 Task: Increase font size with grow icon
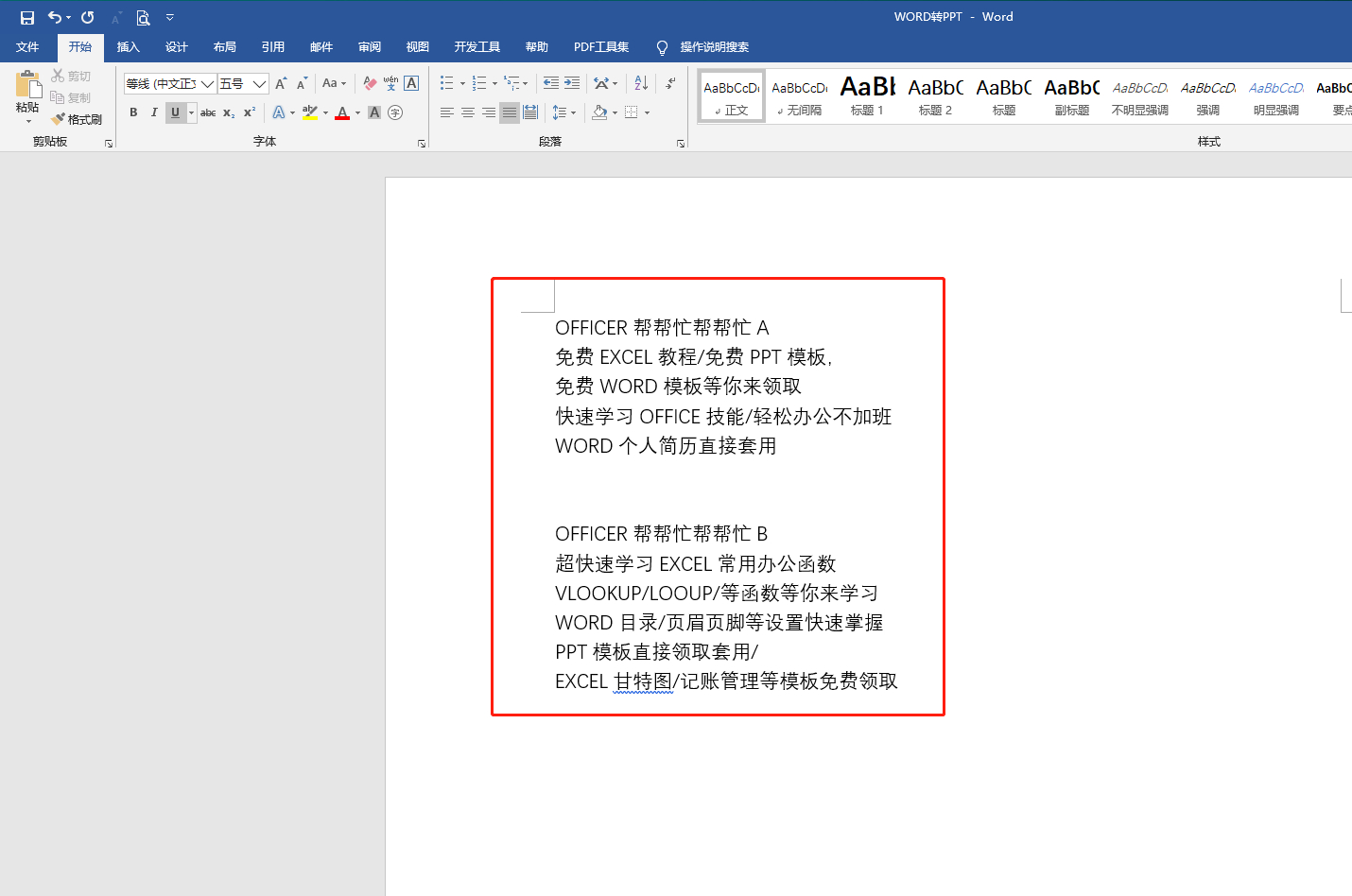click(281, 83)
